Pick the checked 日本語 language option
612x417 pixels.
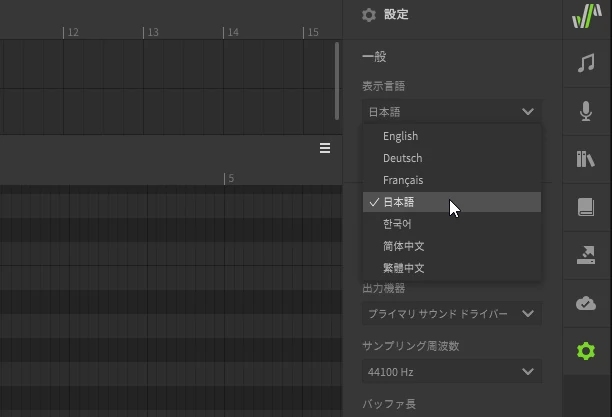[x=398, y=202]
